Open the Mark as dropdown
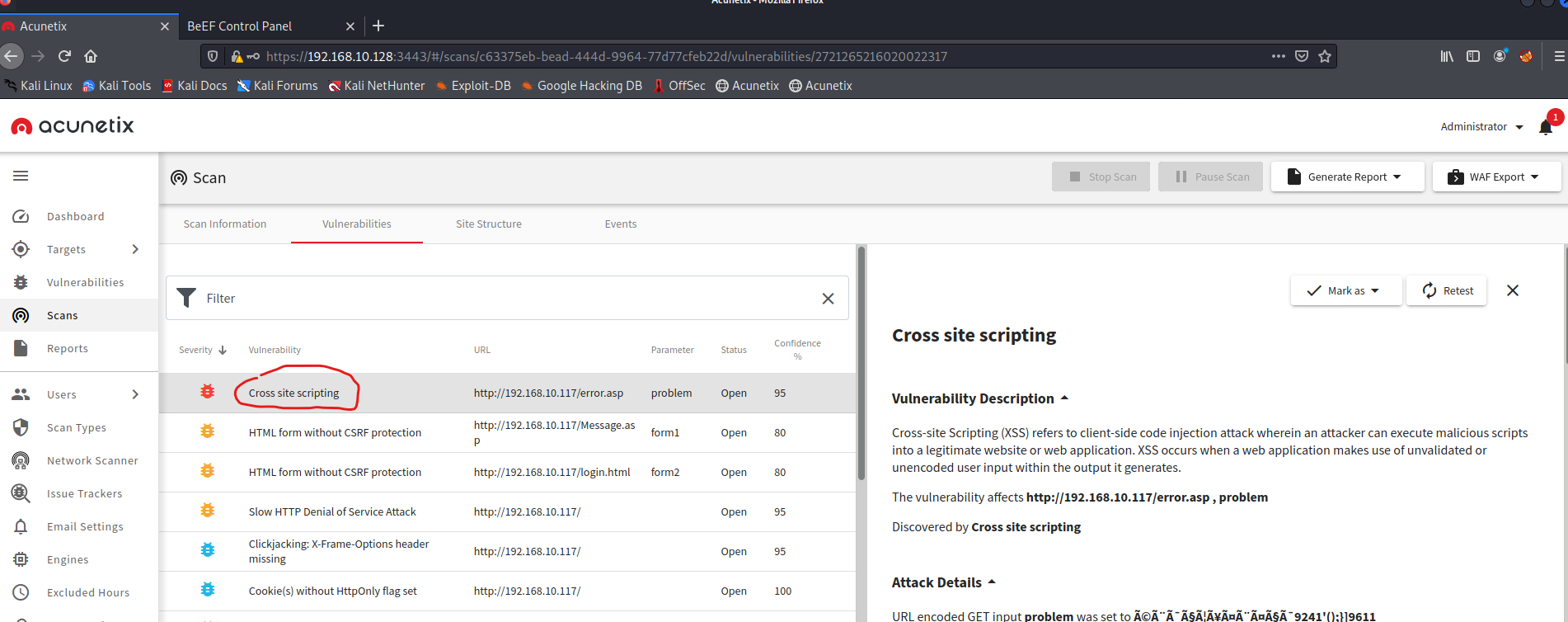The height and width of the screenshot is (622, 1568). (x=1345, y=290)
